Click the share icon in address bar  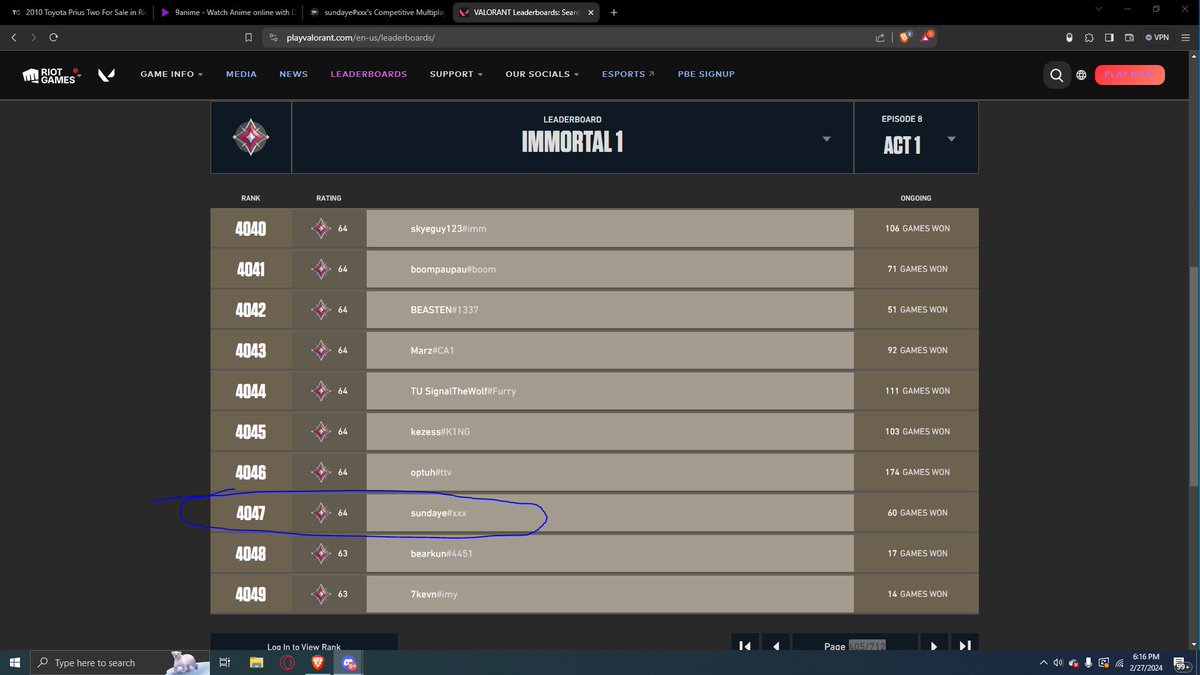(x=880, y=37)
